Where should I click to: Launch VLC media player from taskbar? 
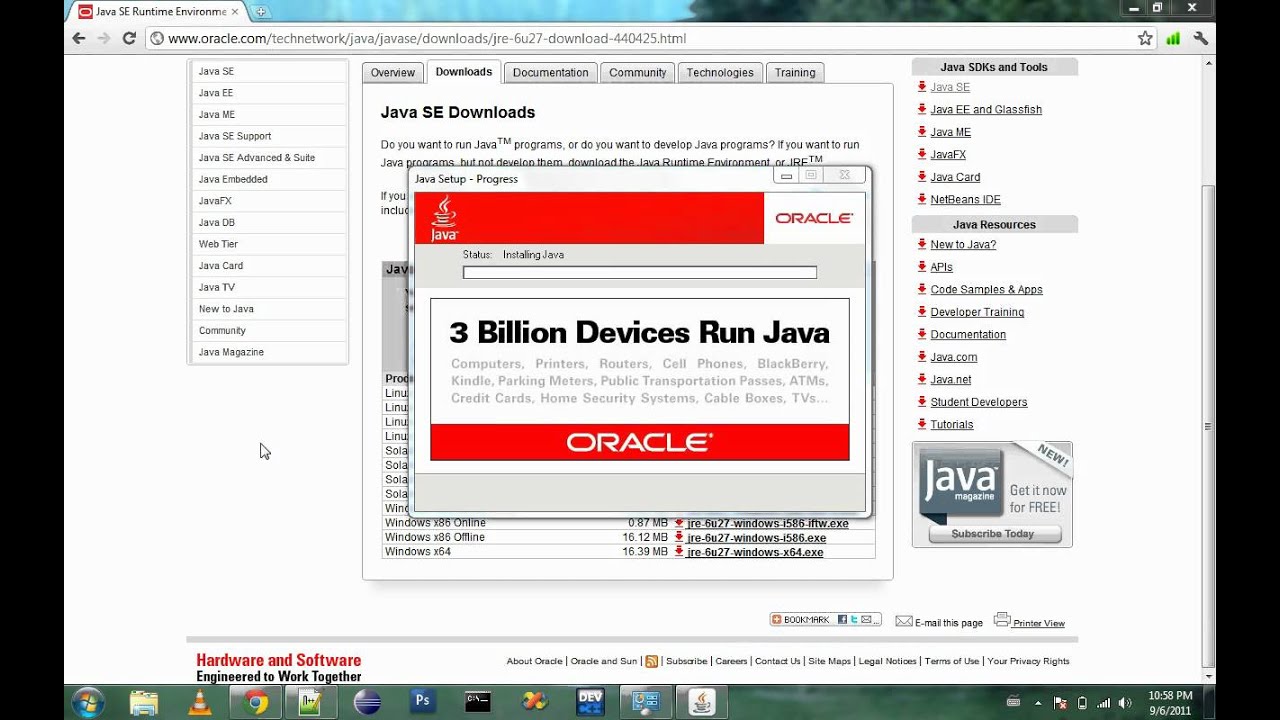[x=200, y=702]
